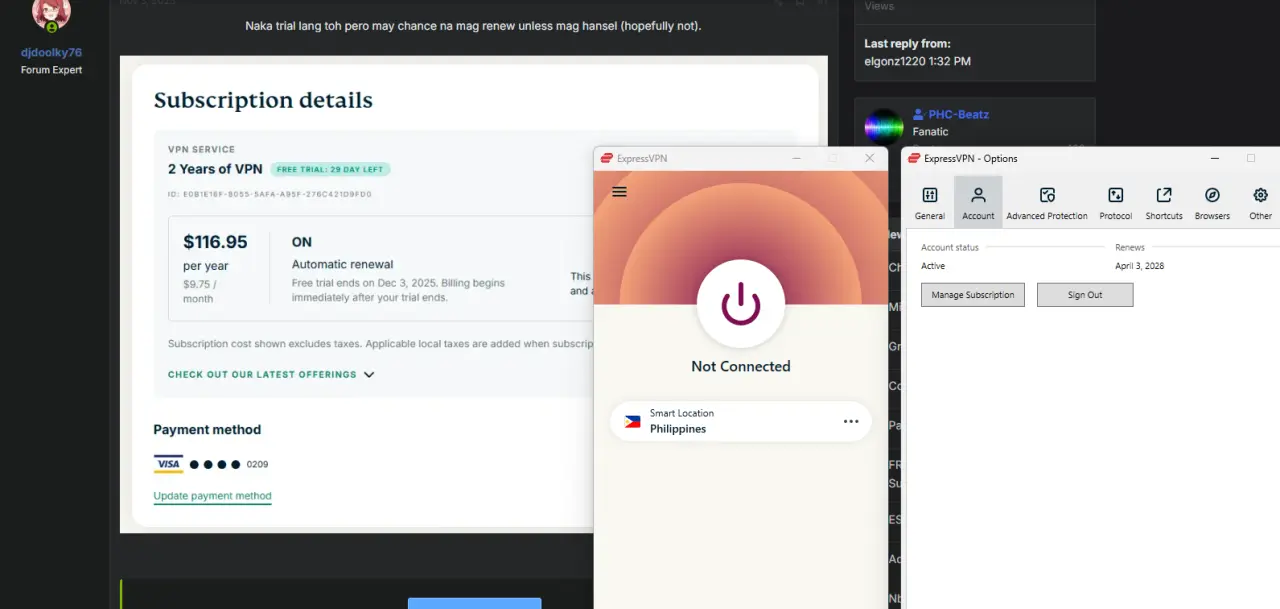Click Update payment method link
Image resolution: width=1280 pixels, height=609 pixels.
tap(212, 496)
